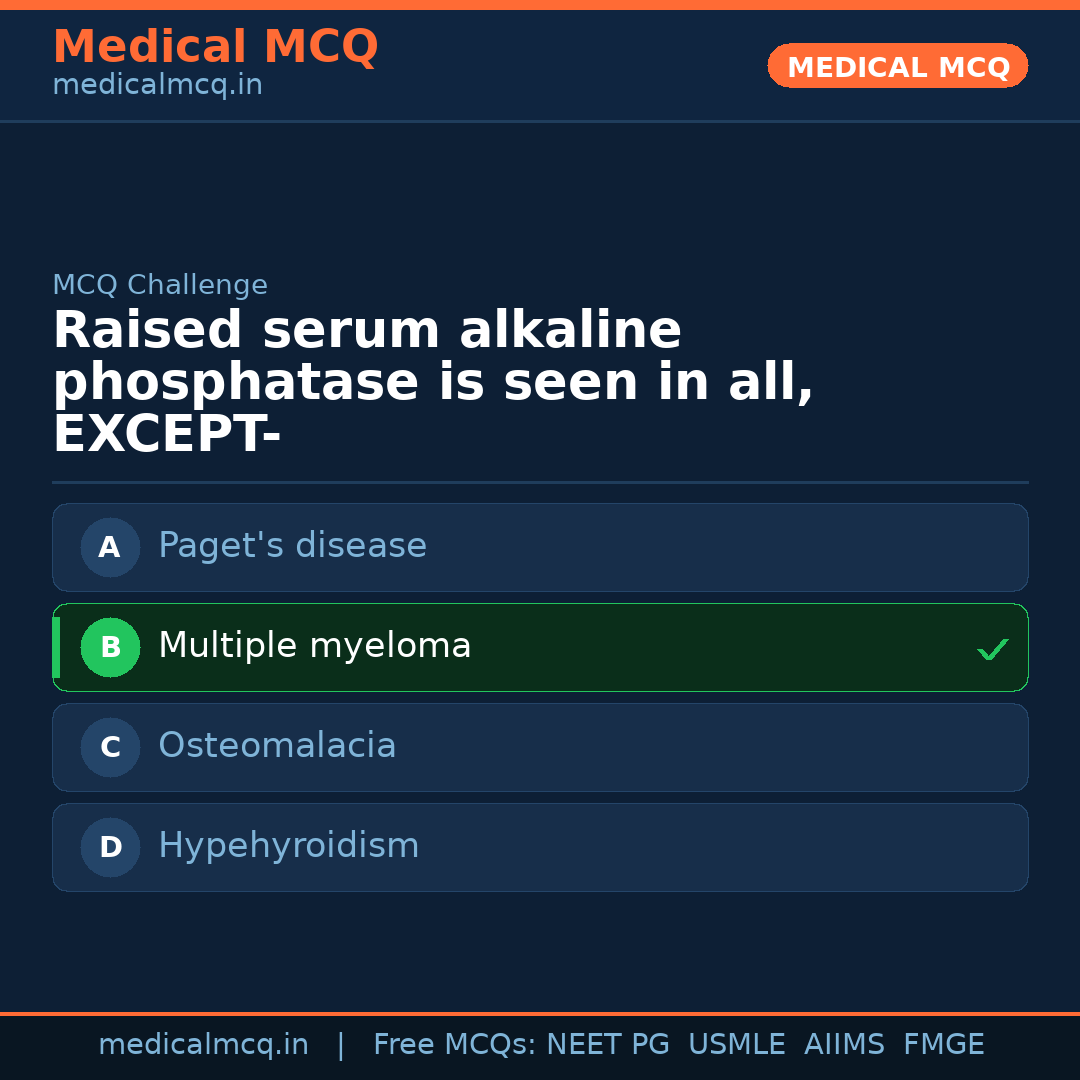Click USMLE in the footer

click(x=736, y=1045)
